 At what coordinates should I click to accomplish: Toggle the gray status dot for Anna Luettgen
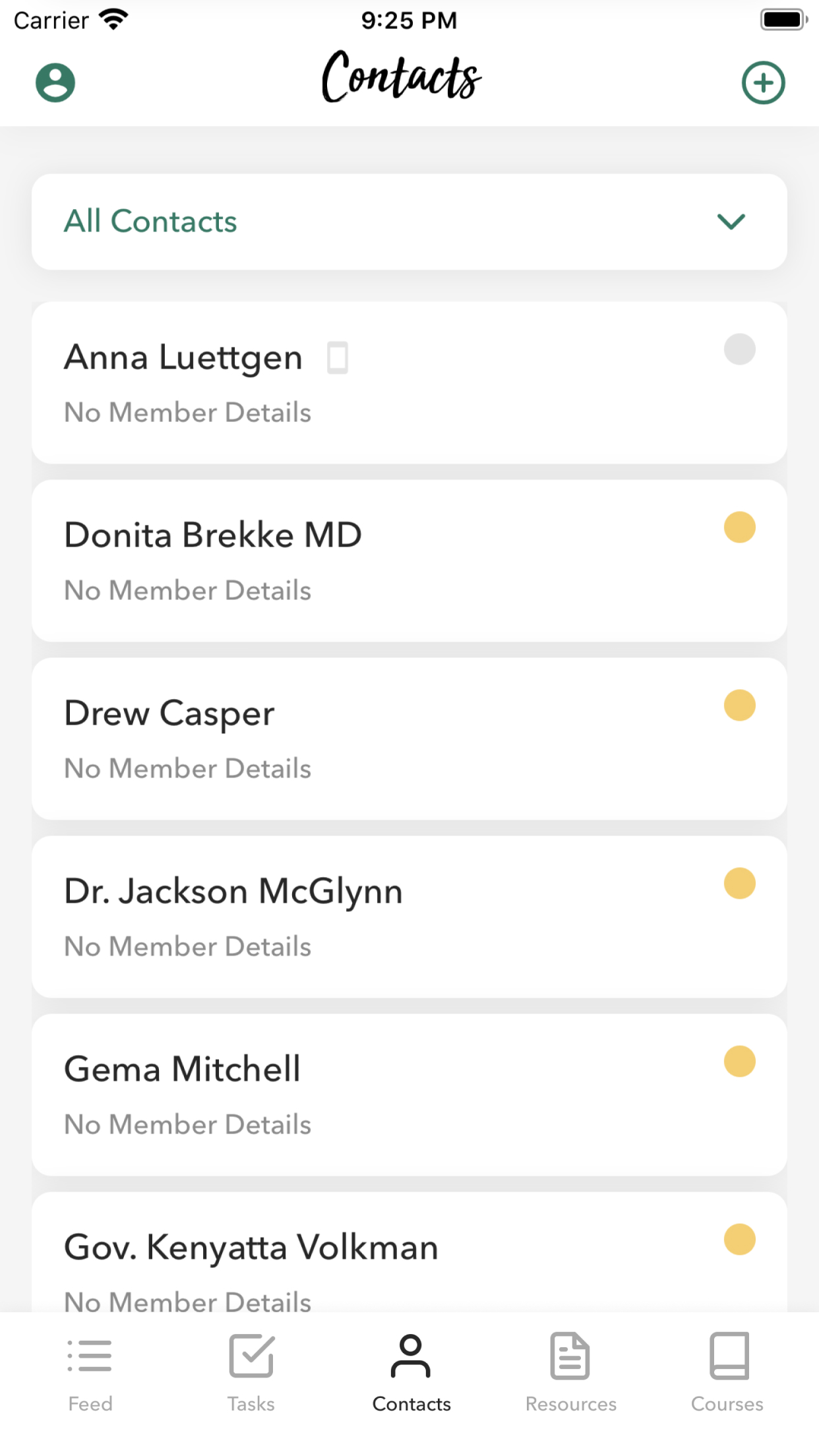(739, 349)
